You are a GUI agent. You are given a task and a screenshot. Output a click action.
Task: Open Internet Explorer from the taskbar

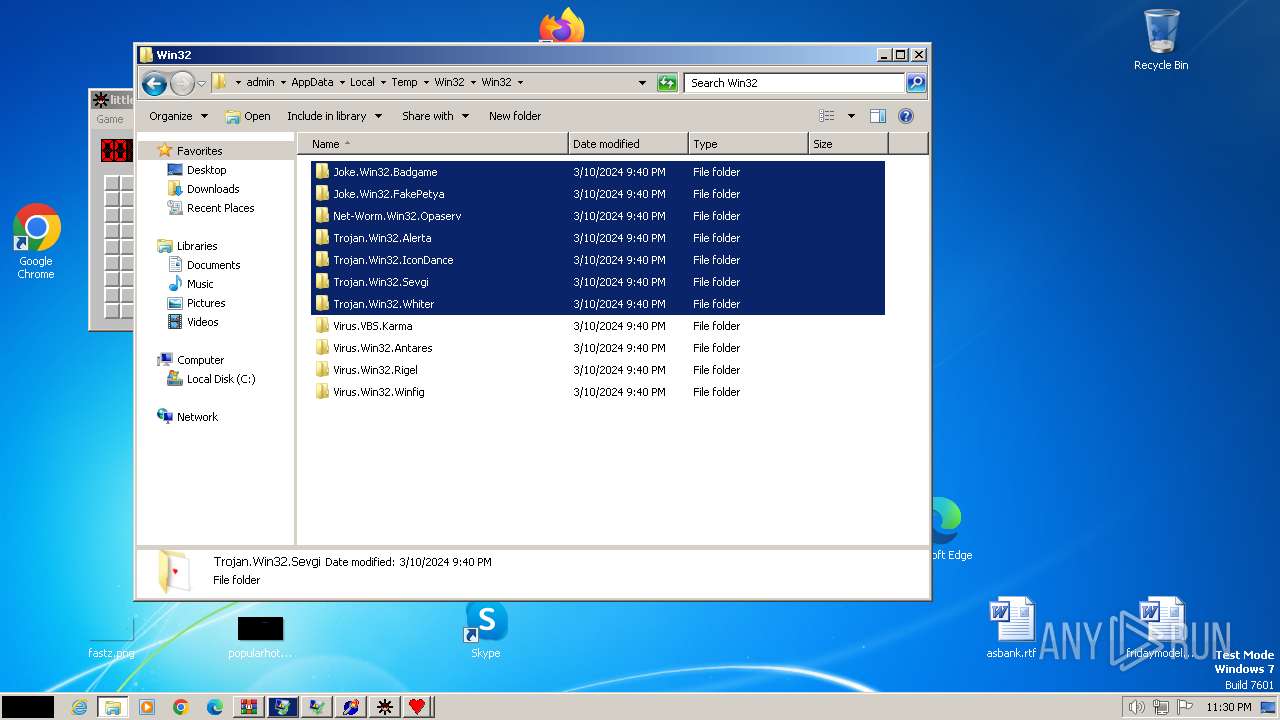point(79,707)
